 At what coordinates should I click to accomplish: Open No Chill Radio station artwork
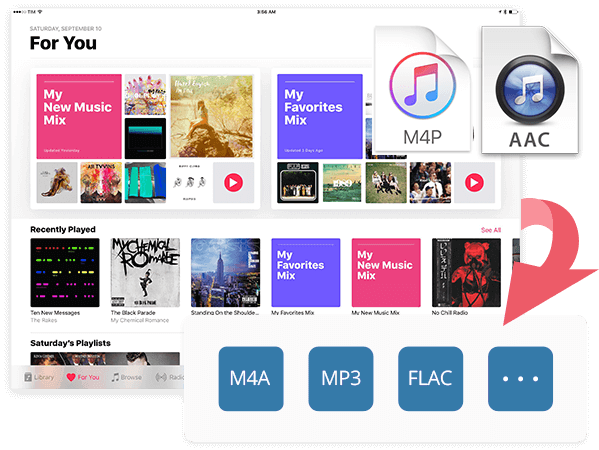466,272
